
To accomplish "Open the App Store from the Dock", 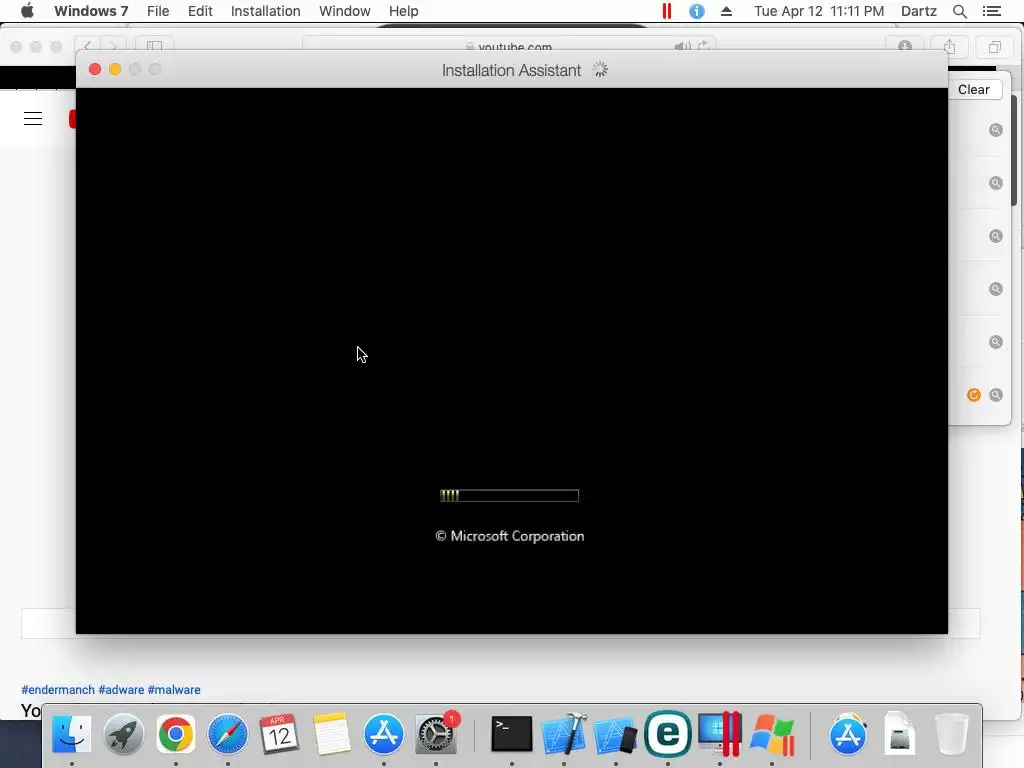I will [x=384, y=734].
